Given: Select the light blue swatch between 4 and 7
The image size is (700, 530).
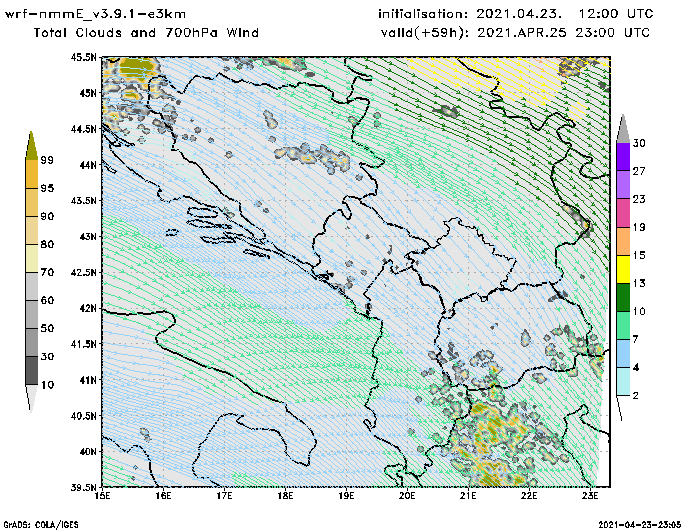Looking at the screenshot, I should pos(623,354).
